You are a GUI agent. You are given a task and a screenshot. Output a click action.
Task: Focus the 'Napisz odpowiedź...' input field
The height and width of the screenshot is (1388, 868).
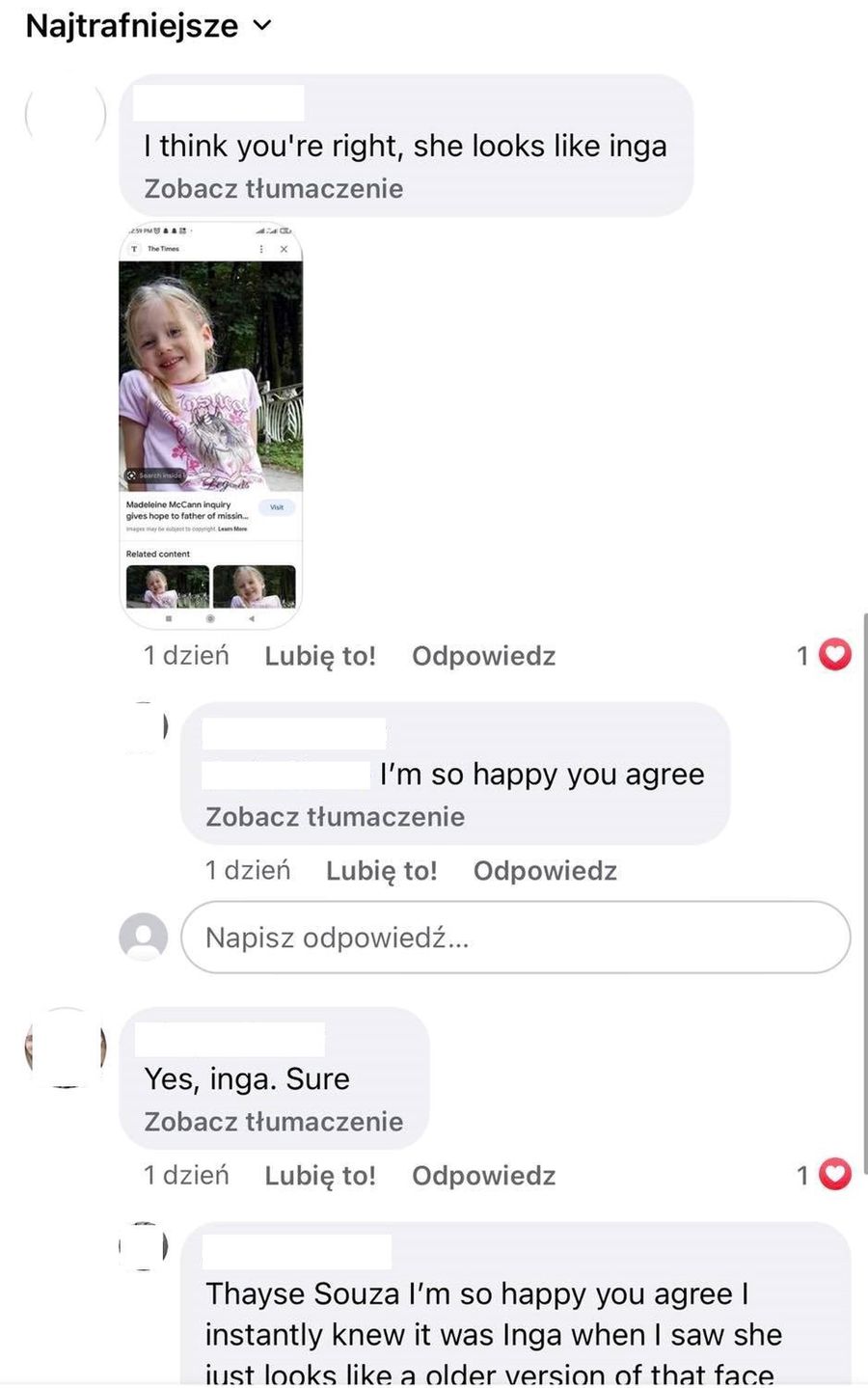[516, 938]
